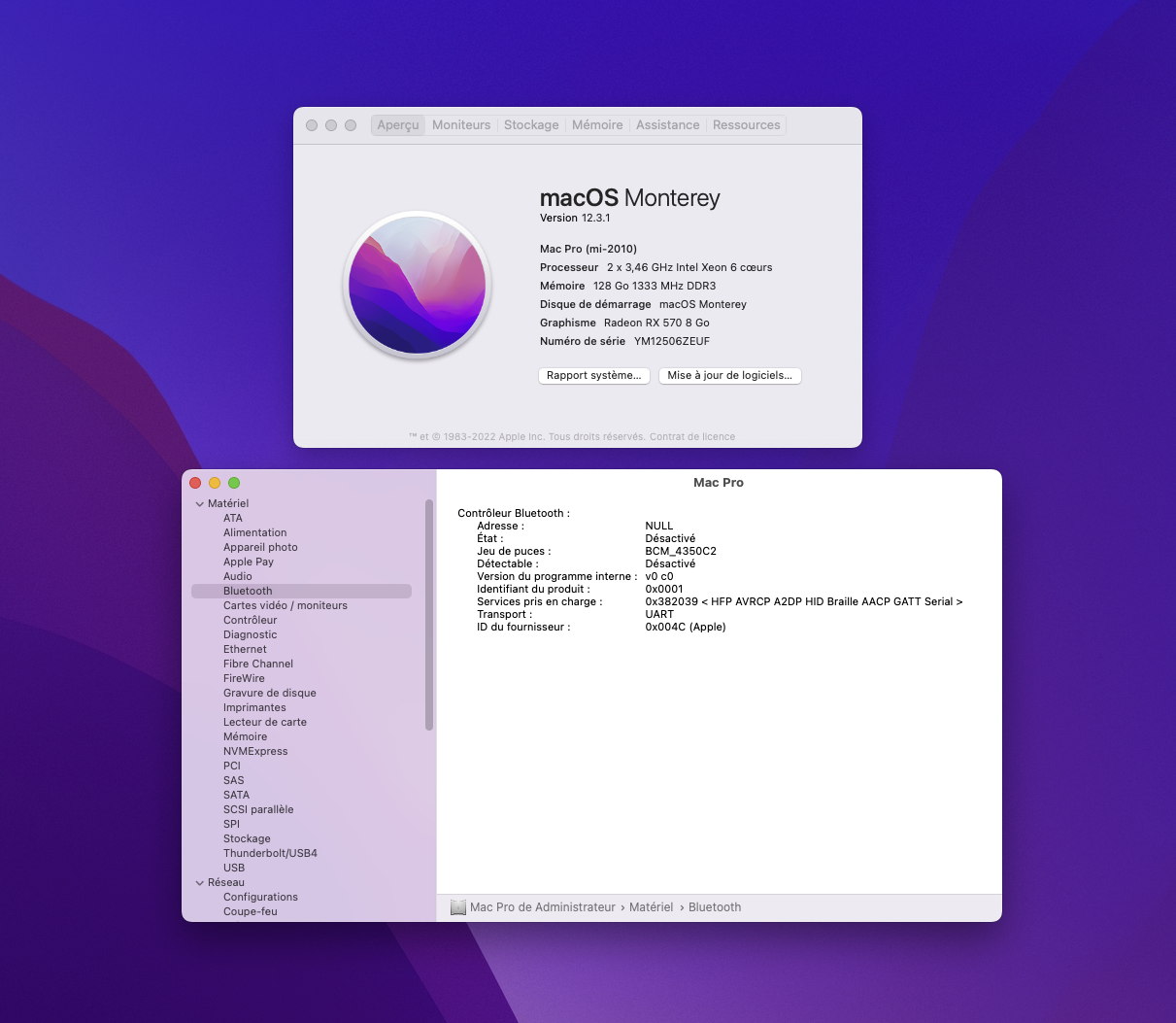Minimize the Mac Pro report using yellow button
Image resolution: width=1176 pixels, height=1023 pixels.
point(215,483)
